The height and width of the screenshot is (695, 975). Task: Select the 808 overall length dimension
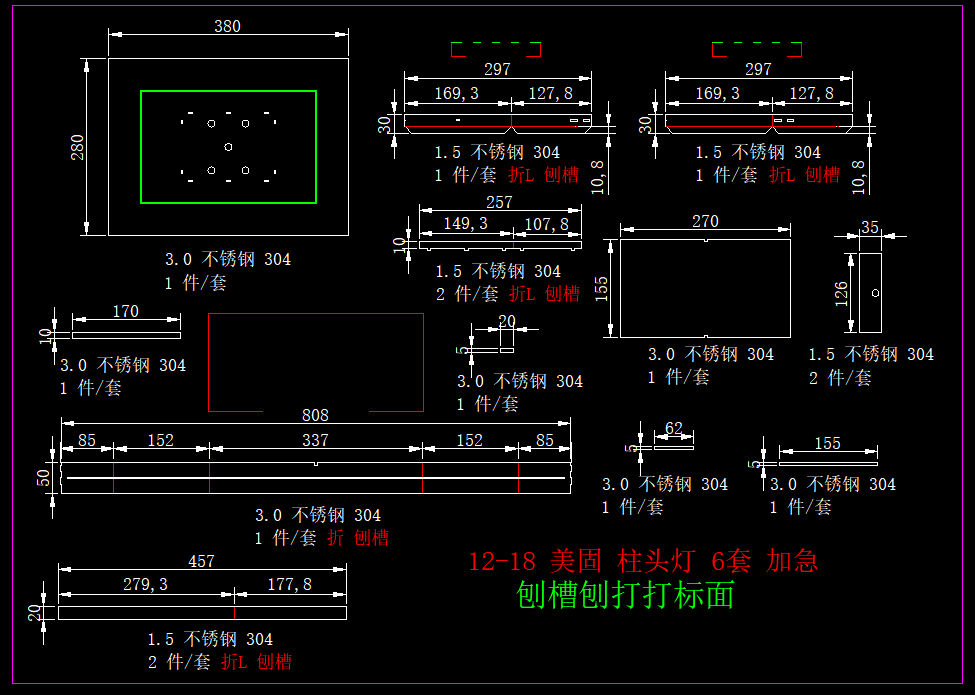point(315,415)
